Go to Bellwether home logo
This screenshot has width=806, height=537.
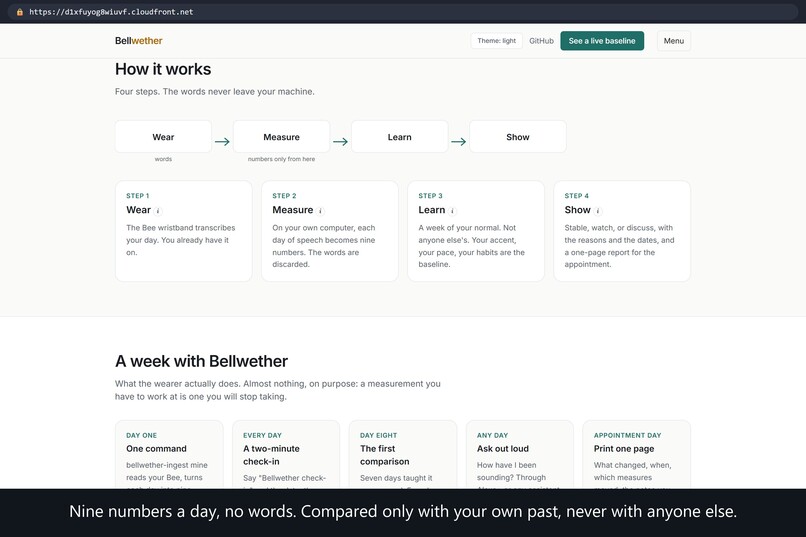(138, 41)
